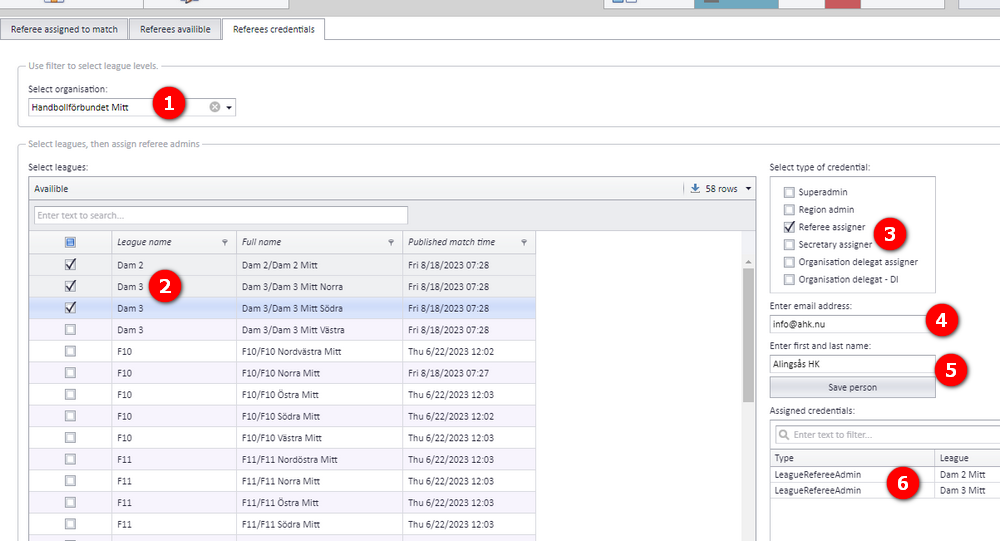Click the Dam 3/Dam 3 Mitt Södra cell
This screenshot has height=541, width=1000.
point(320,308)
